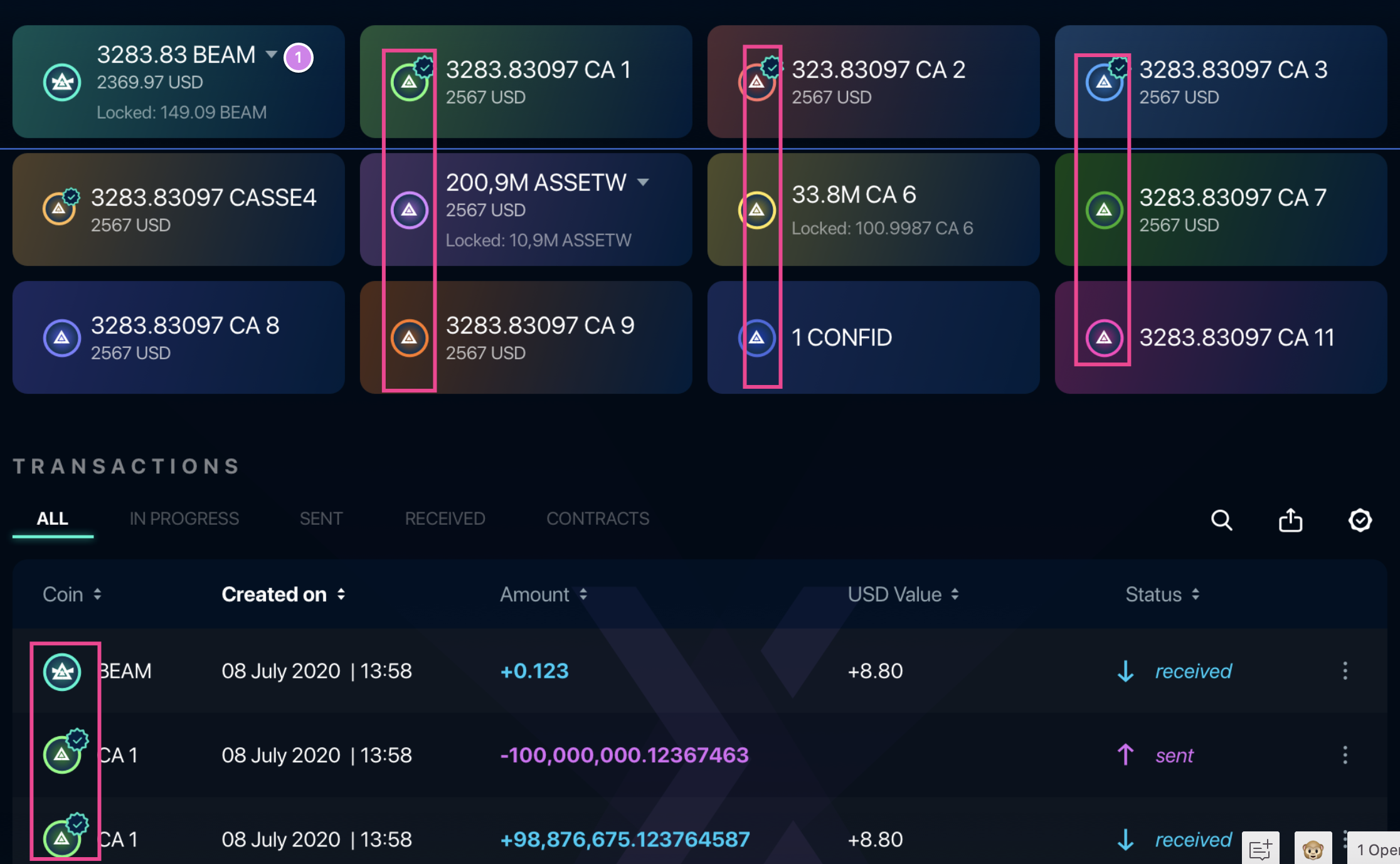
Task: Select the 1 CONFID asset card
Action: click(872, 338)
